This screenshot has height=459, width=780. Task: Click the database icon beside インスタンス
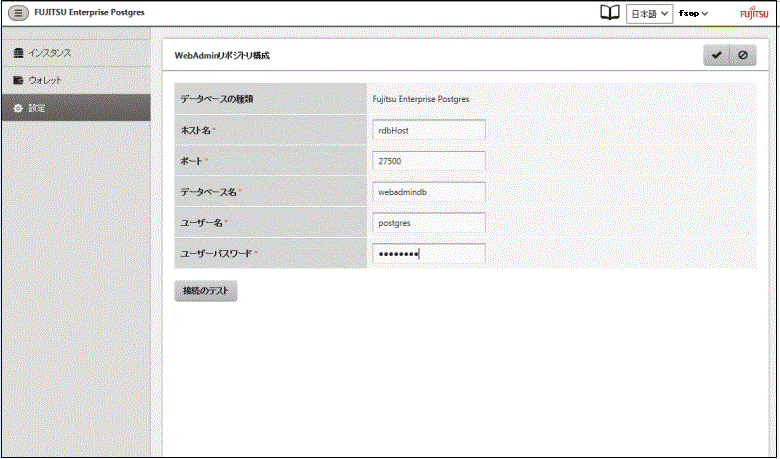point(18,53)
